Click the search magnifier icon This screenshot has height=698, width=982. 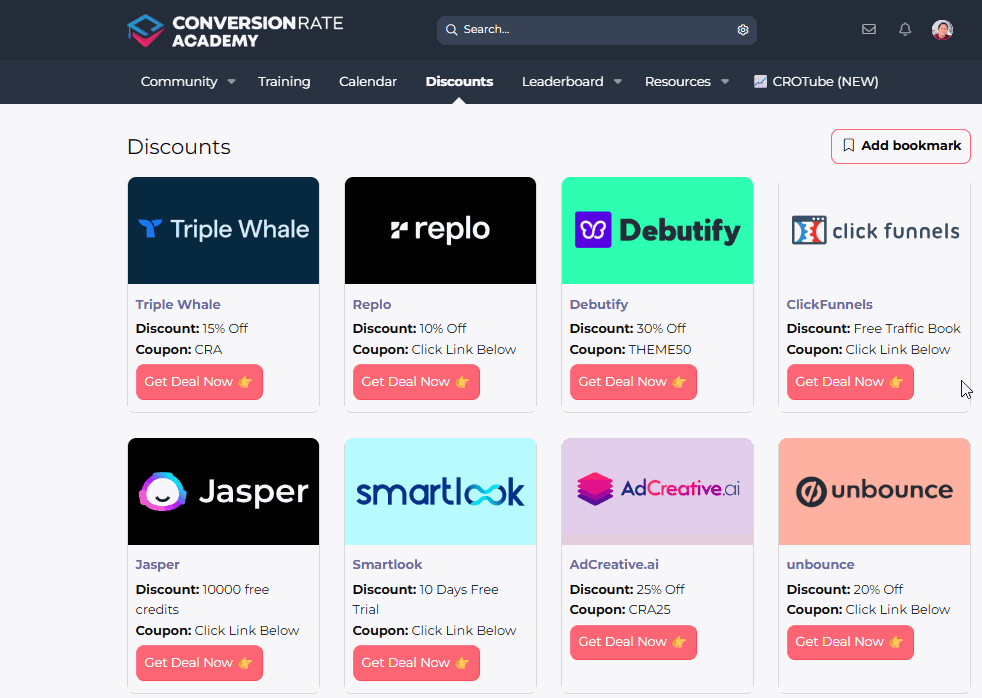[451, 30]
